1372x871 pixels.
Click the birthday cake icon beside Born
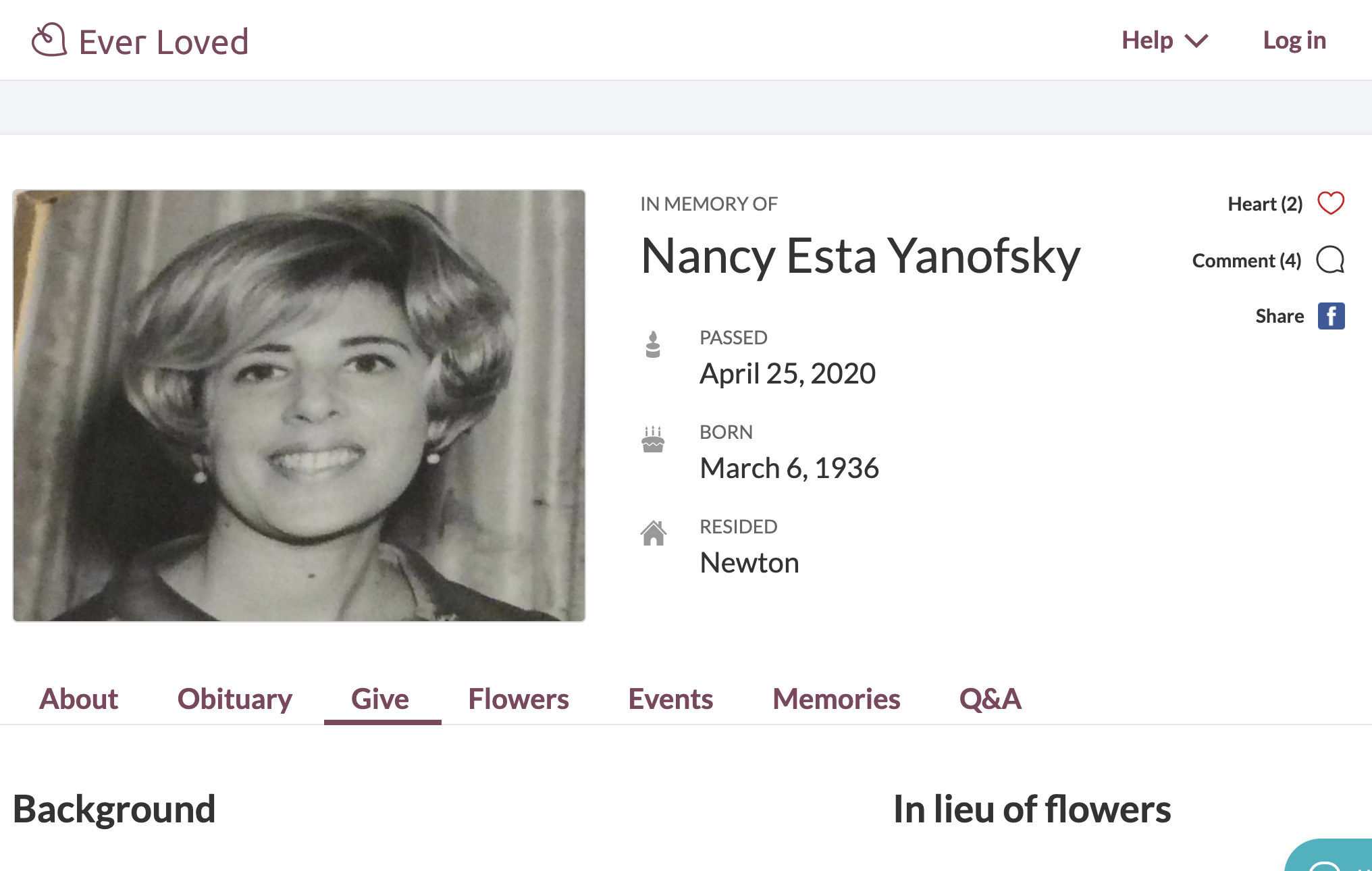tap(653, 440)
